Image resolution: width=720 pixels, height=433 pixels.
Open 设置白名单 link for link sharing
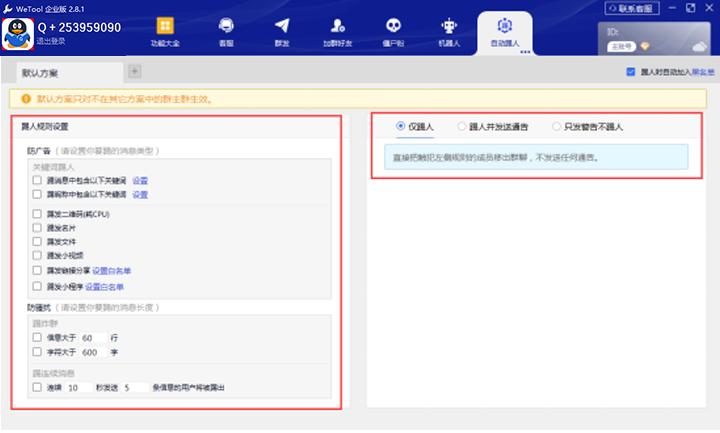(x=112, y=271)
